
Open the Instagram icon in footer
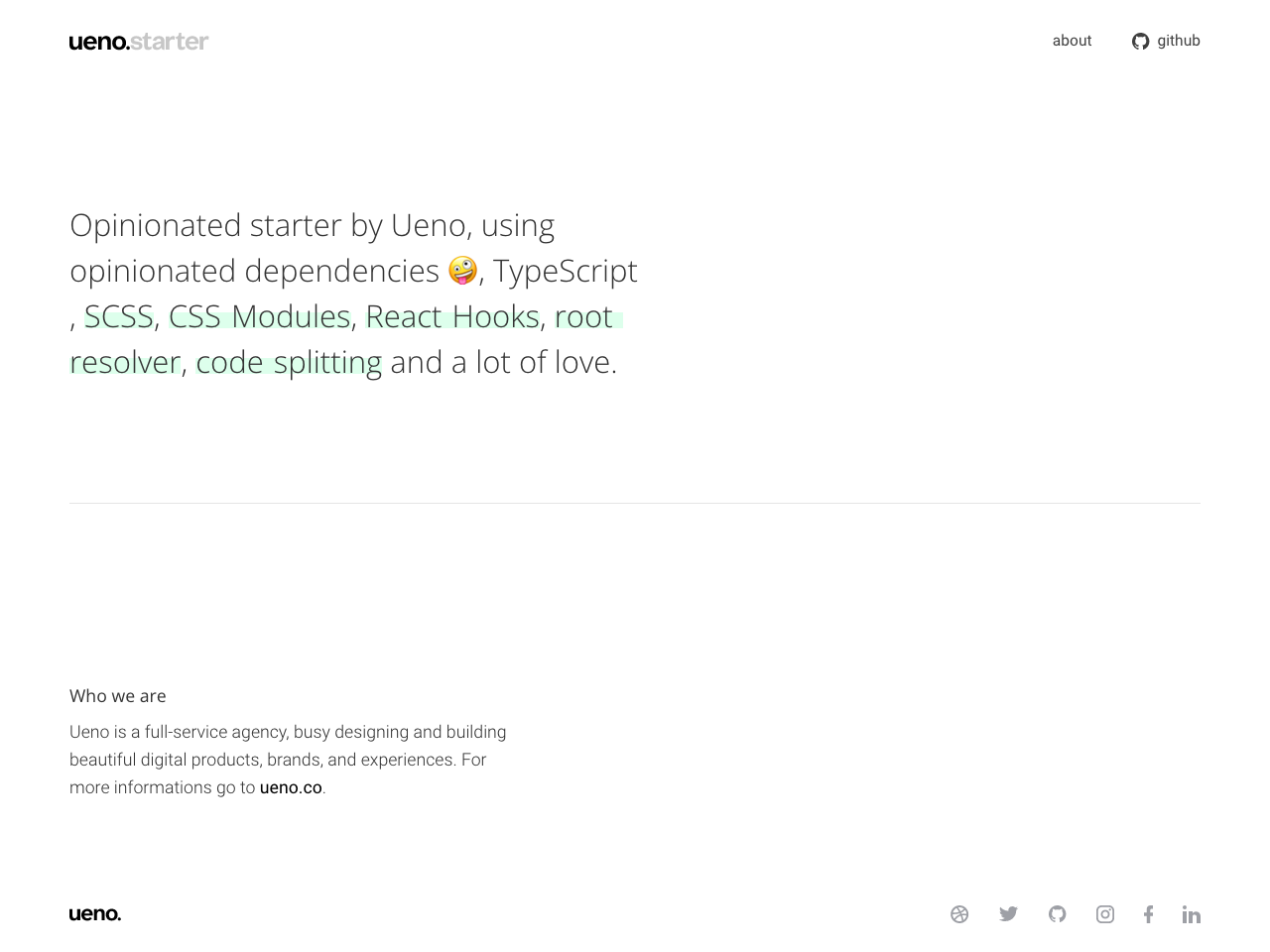coord(1105,914)
